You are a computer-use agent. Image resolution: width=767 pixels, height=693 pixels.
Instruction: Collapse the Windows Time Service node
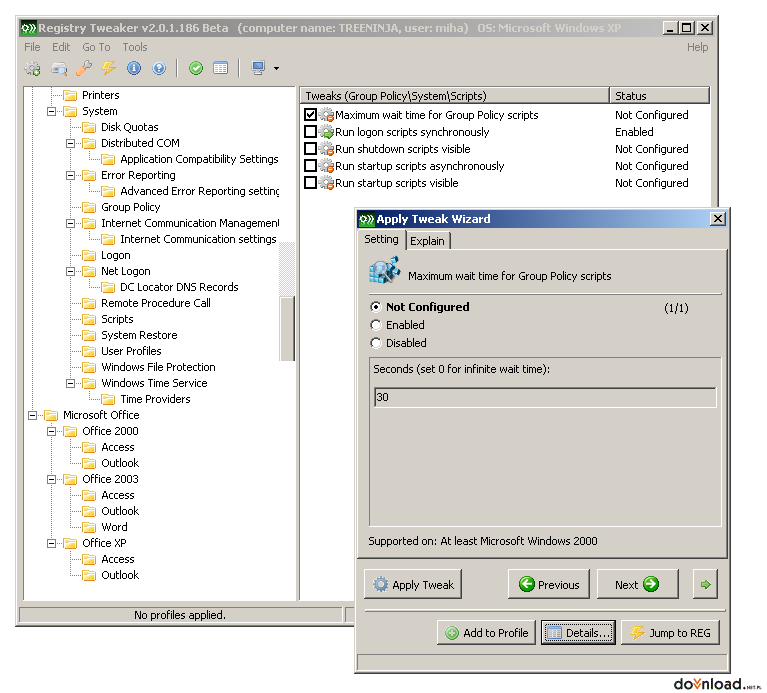70,383
